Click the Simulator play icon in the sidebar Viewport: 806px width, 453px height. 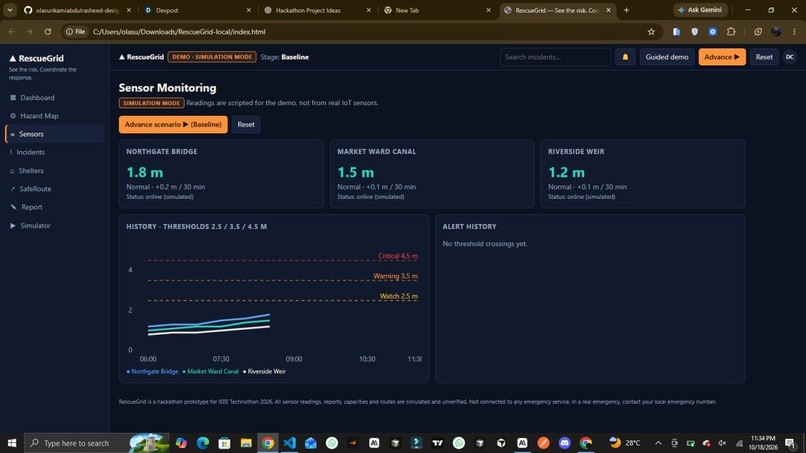13,225
